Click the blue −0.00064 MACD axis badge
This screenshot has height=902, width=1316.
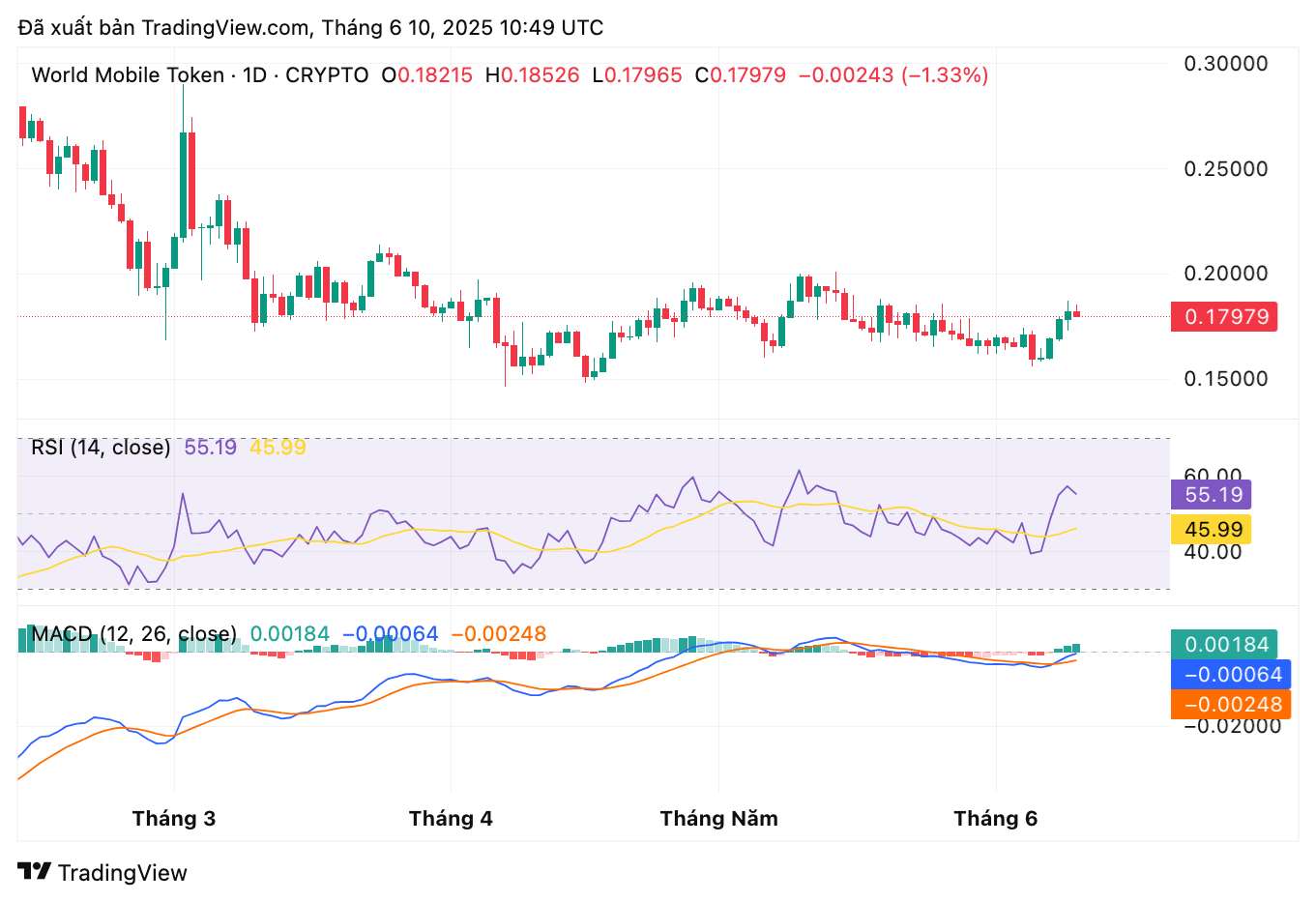(1231, 675)
